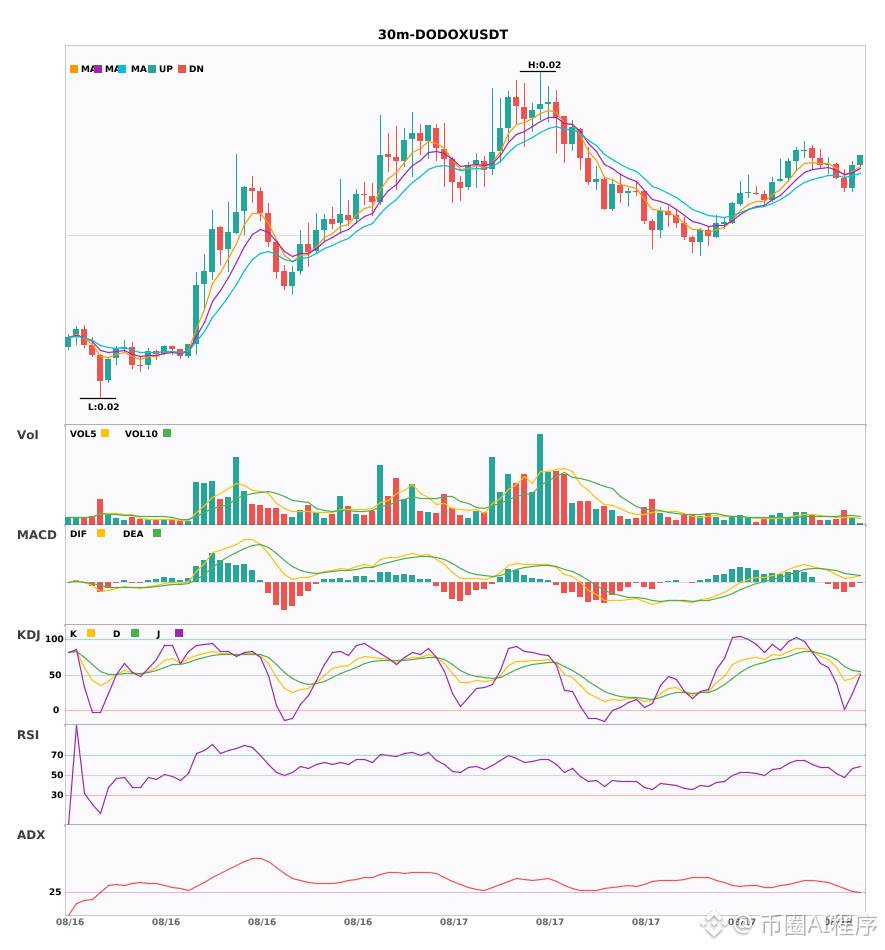Click the 30 axis value in RSI
The image size is (885, 950).
click(x=57, y=795)
